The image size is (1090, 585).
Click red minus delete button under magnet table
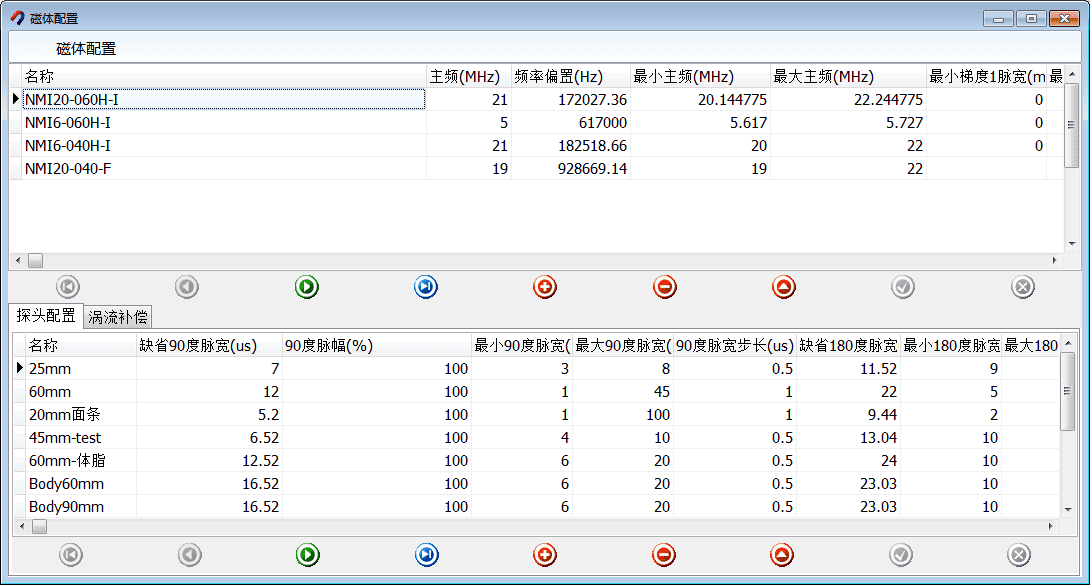[x=665, y=288]
